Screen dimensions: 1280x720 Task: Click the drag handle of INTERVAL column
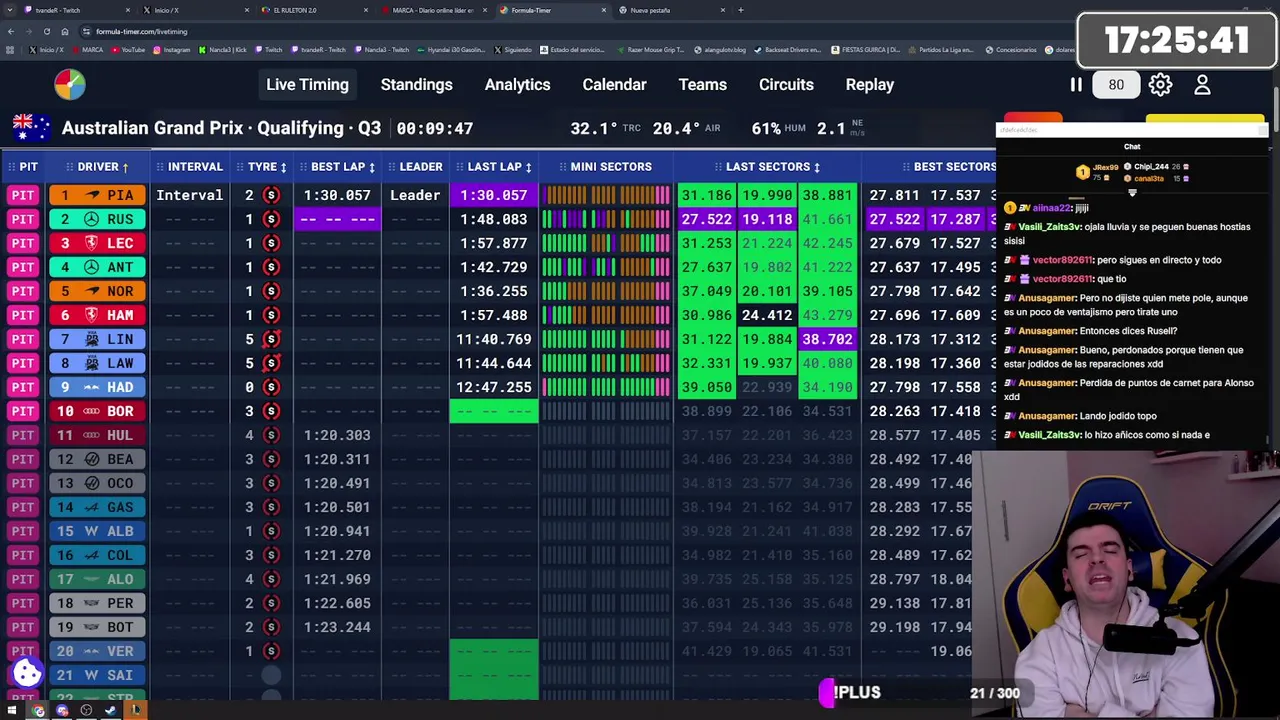click(x=159, y=167)
